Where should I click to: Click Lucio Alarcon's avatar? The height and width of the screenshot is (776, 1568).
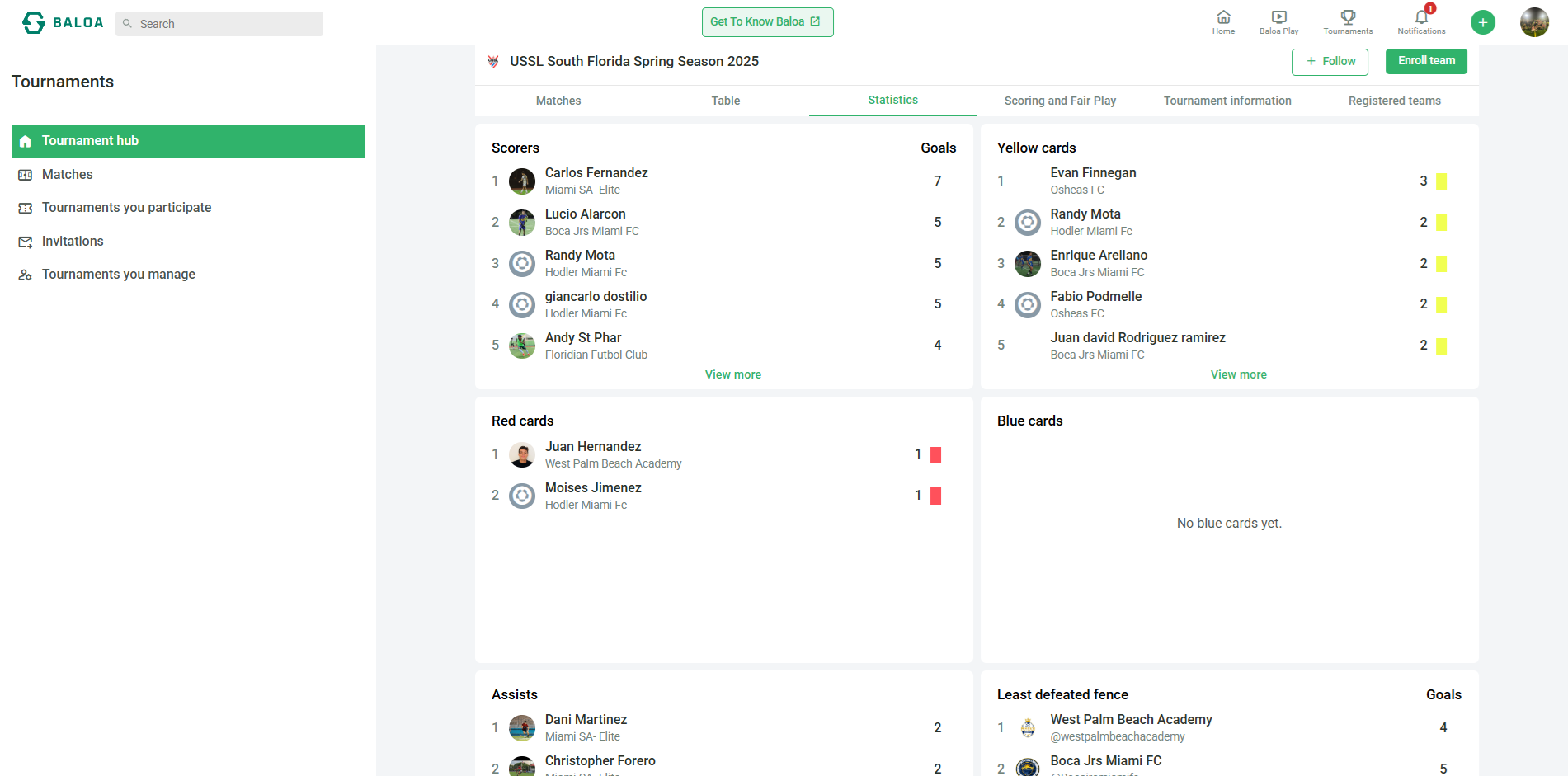tap(522, 222)
